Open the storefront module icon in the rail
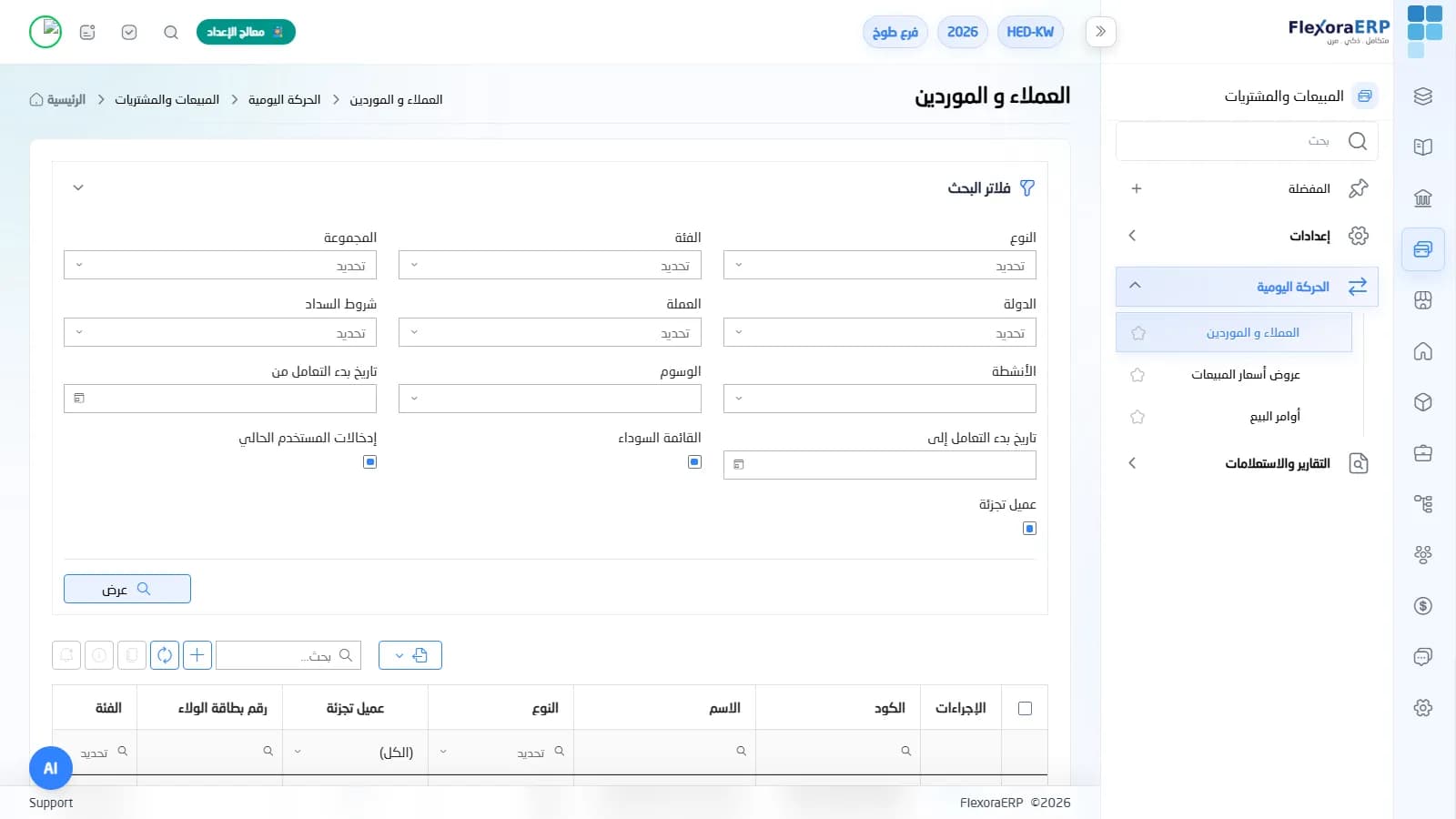Screen dimensions: 1456x819 coord(1423,300)
